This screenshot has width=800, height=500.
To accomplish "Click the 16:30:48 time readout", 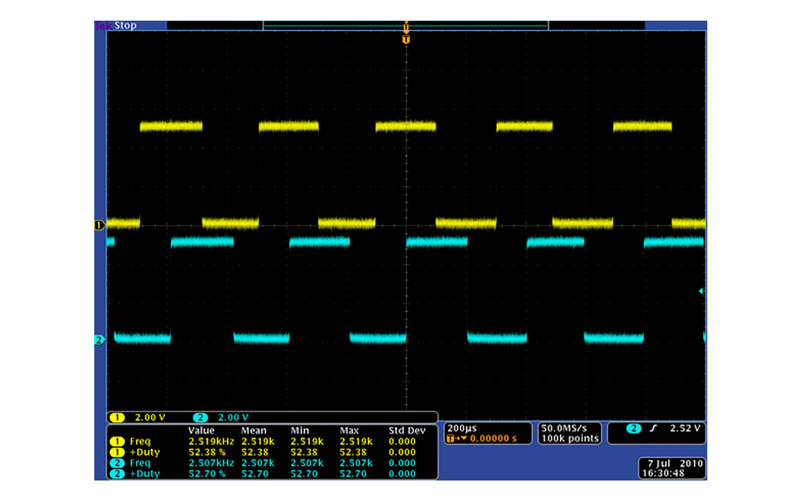I will click(x=663, y=473).
